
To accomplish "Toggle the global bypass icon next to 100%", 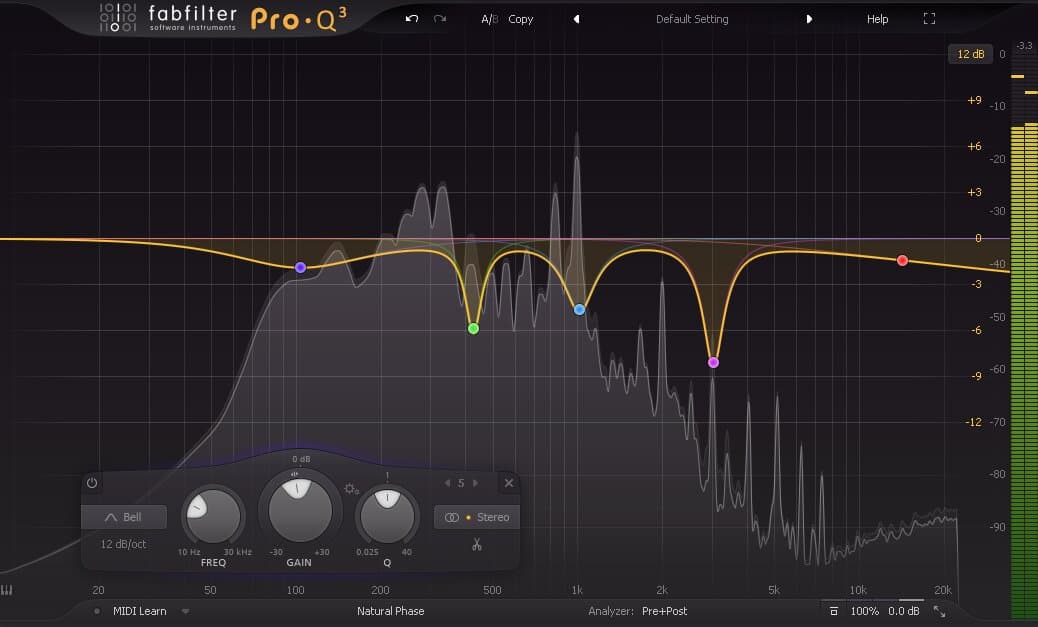I will tap(834, 611).
